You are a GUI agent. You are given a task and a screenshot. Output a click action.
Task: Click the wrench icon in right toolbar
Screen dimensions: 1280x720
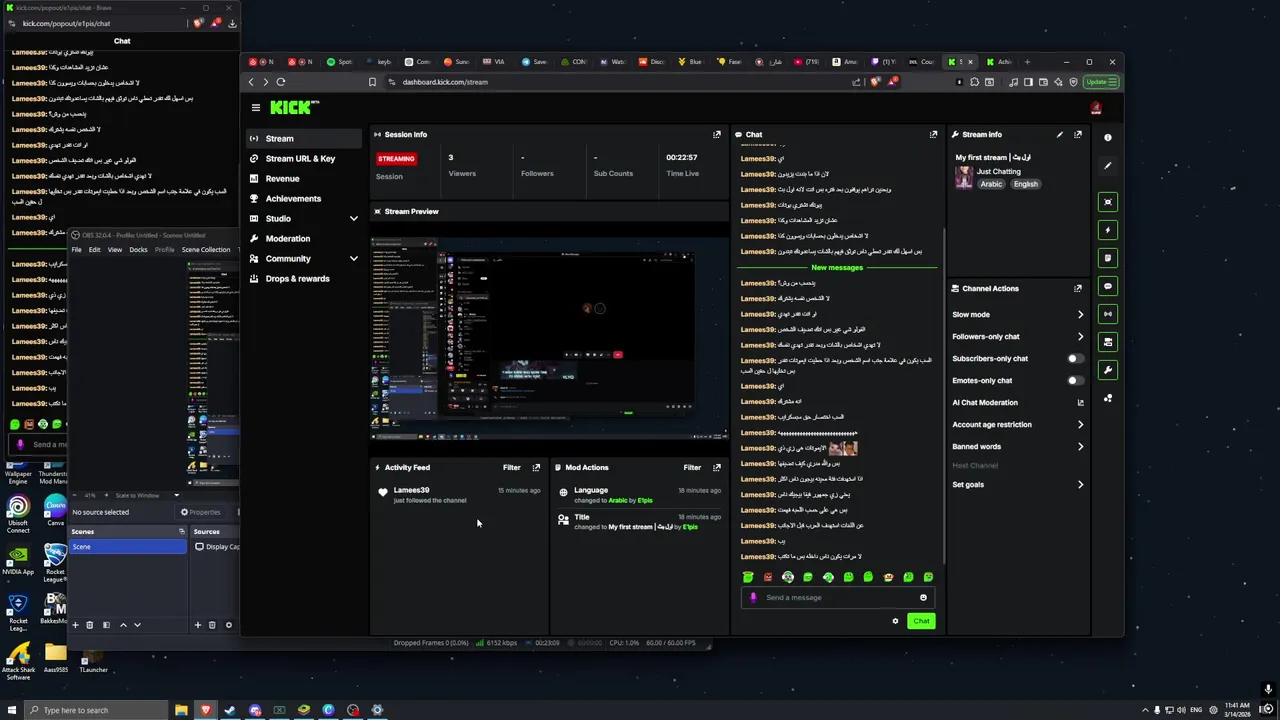[x=1108, y=370]
